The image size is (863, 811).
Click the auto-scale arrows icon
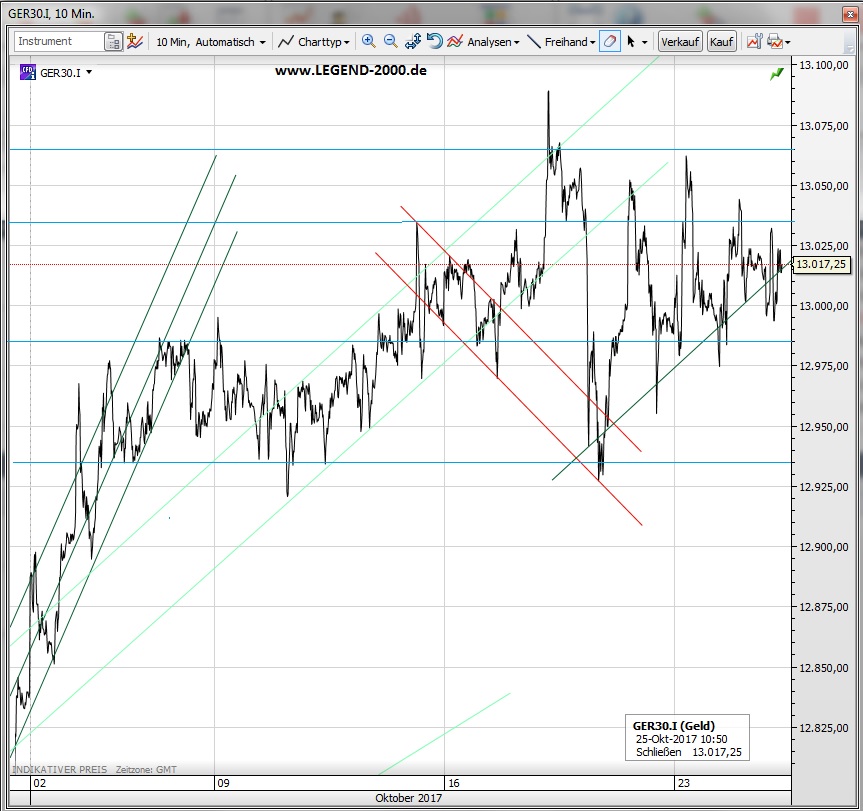coord(413,41)
